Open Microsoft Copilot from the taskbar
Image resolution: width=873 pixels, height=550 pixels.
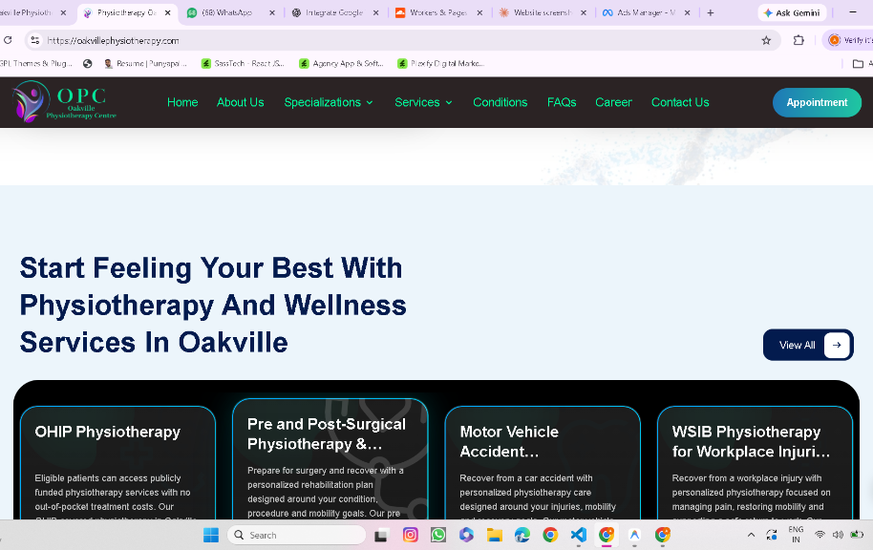click(466, 535)
